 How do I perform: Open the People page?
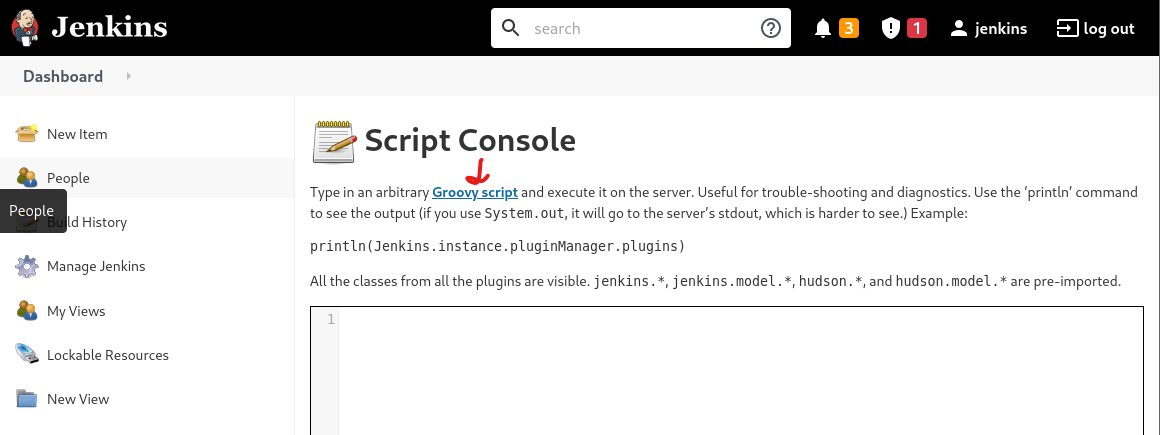pyautogui.click(x=68, y=178)
